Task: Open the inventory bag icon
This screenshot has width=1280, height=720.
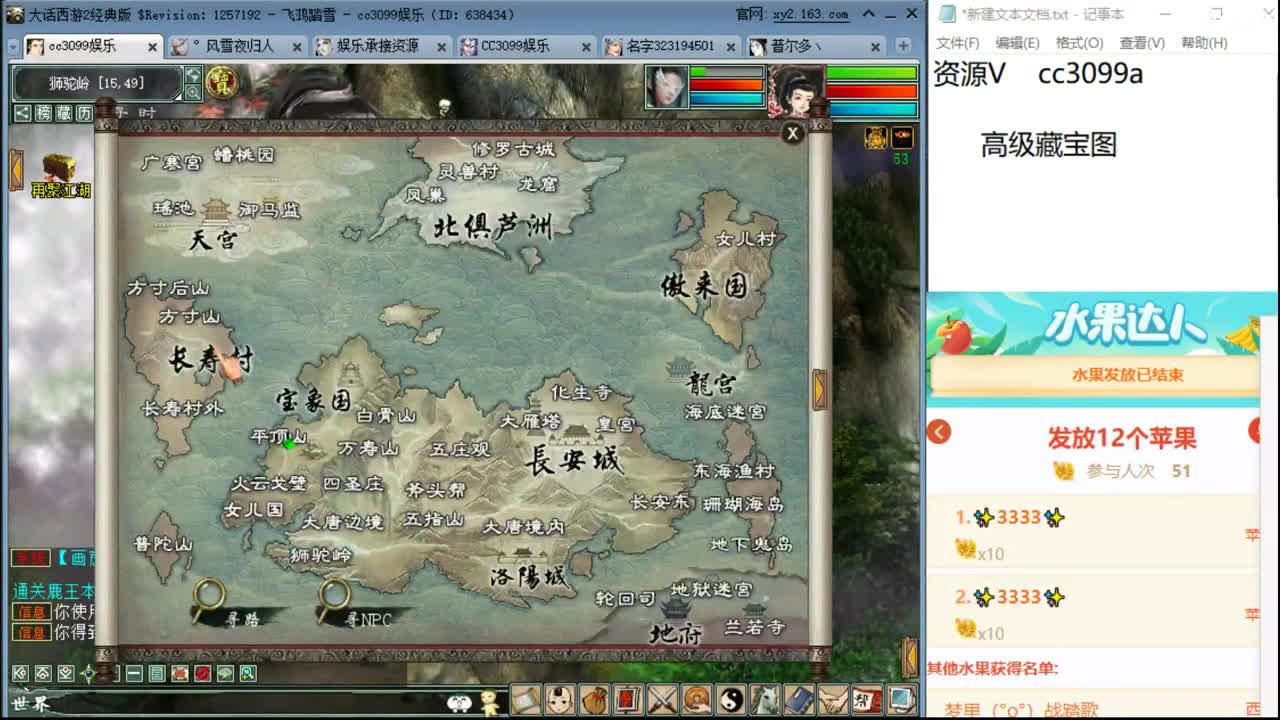Action: 594,700
